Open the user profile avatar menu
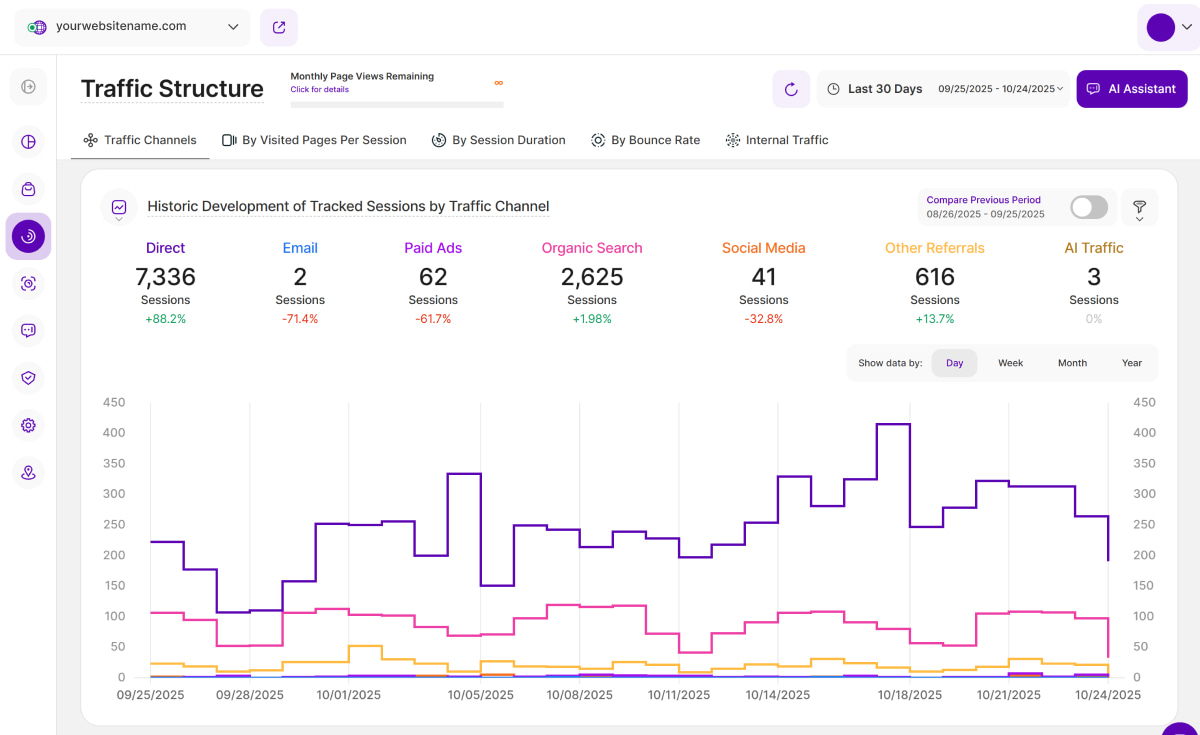Screen dimensions: 1200x735 tap(1168, 27)
